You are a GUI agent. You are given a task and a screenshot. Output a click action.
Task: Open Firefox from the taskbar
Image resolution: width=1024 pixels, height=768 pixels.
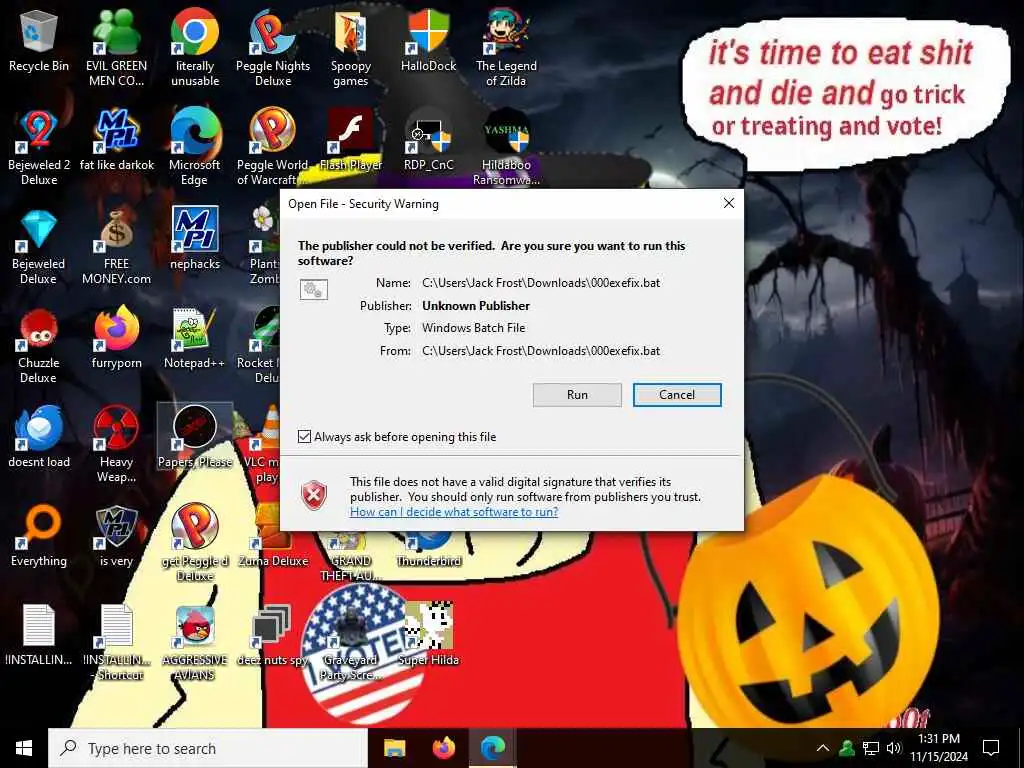pyautogui.click(x=443, y=748)
